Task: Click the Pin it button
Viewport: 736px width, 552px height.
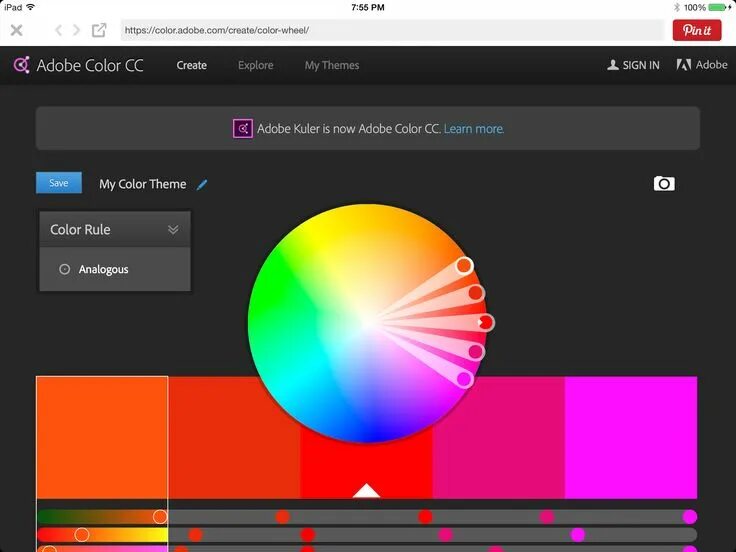Action: (x=697, y=31)
